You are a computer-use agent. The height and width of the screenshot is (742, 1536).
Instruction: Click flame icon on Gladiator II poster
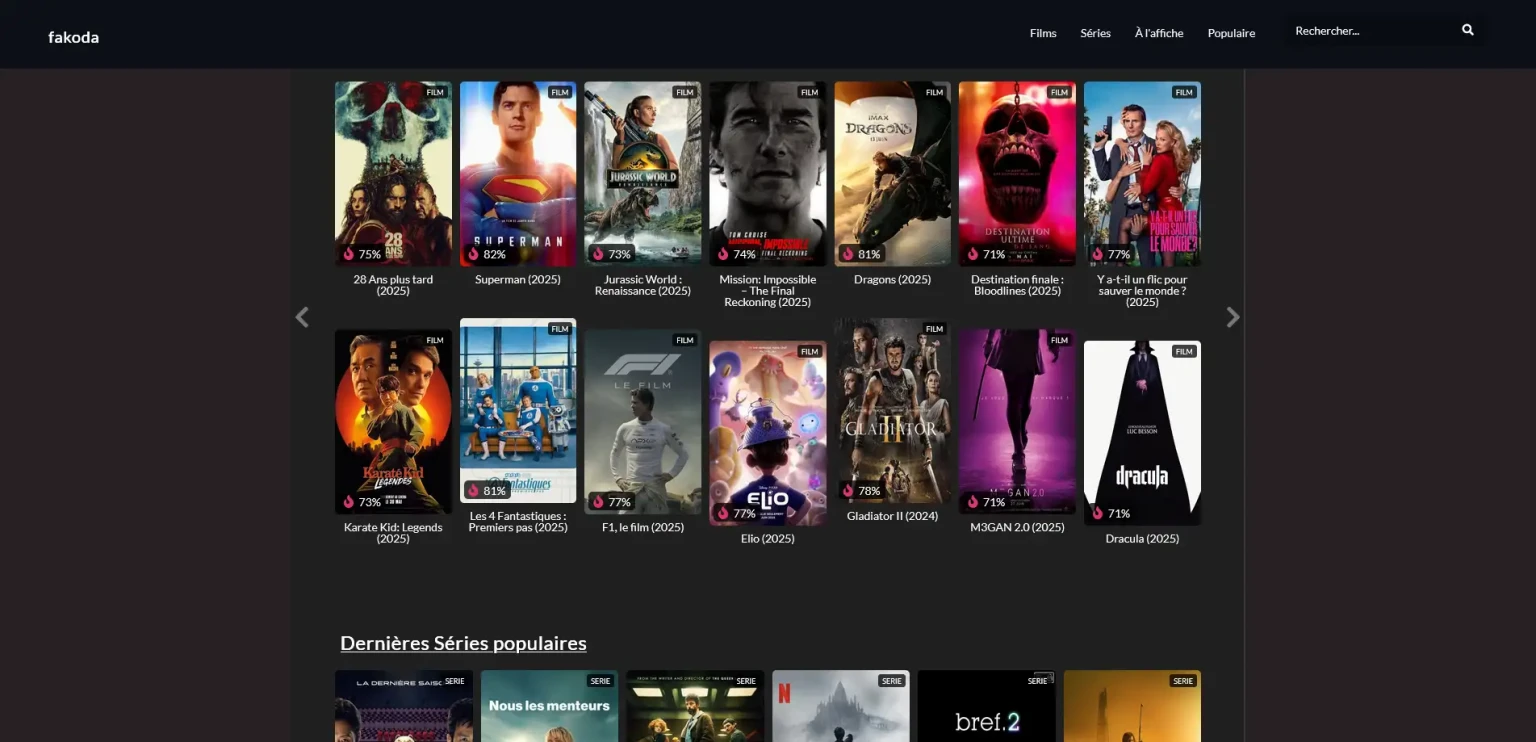(848, 490)
